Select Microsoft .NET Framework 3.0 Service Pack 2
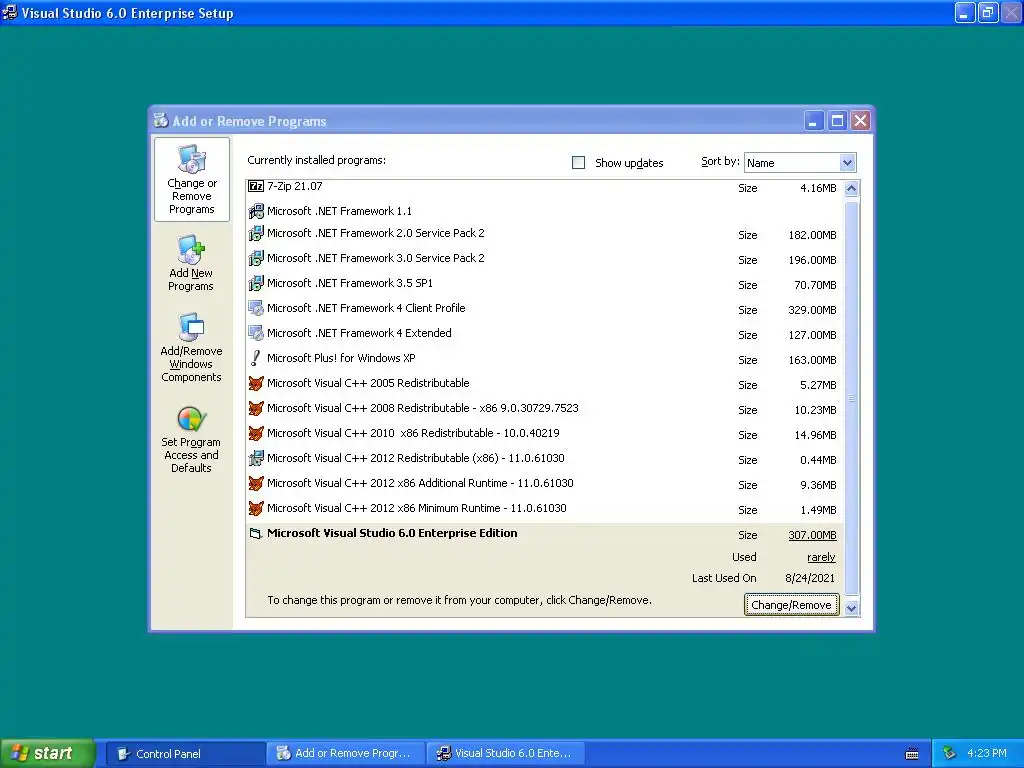 coord(545,259)
